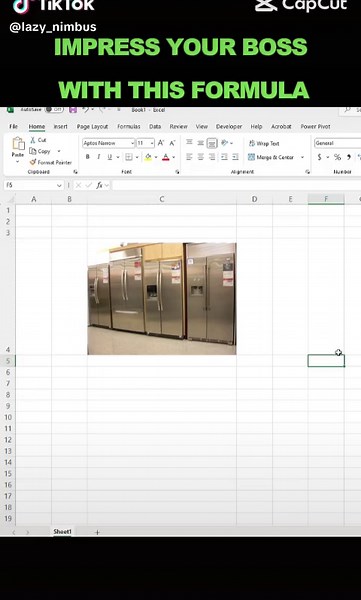Open the File menu
This screenshot has height=600, width=361.
tap(13, 127)
